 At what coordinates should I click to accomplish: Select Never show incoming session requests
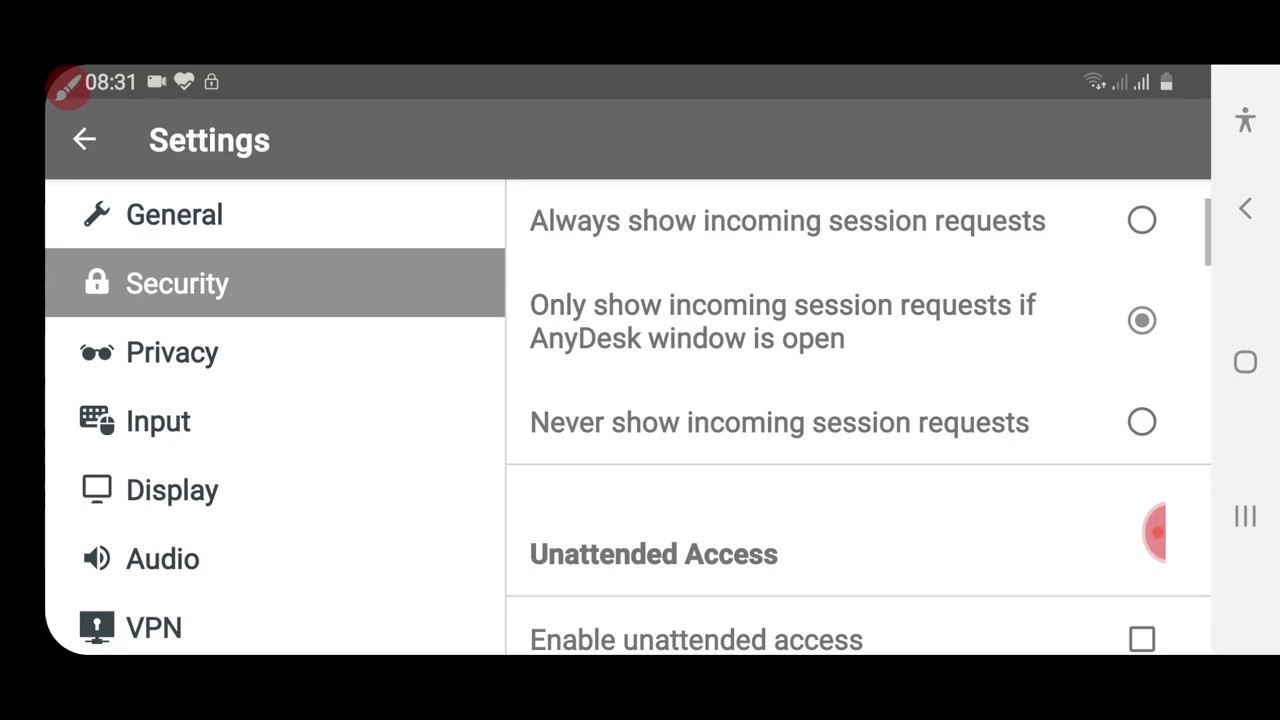tap(1141, 422)
